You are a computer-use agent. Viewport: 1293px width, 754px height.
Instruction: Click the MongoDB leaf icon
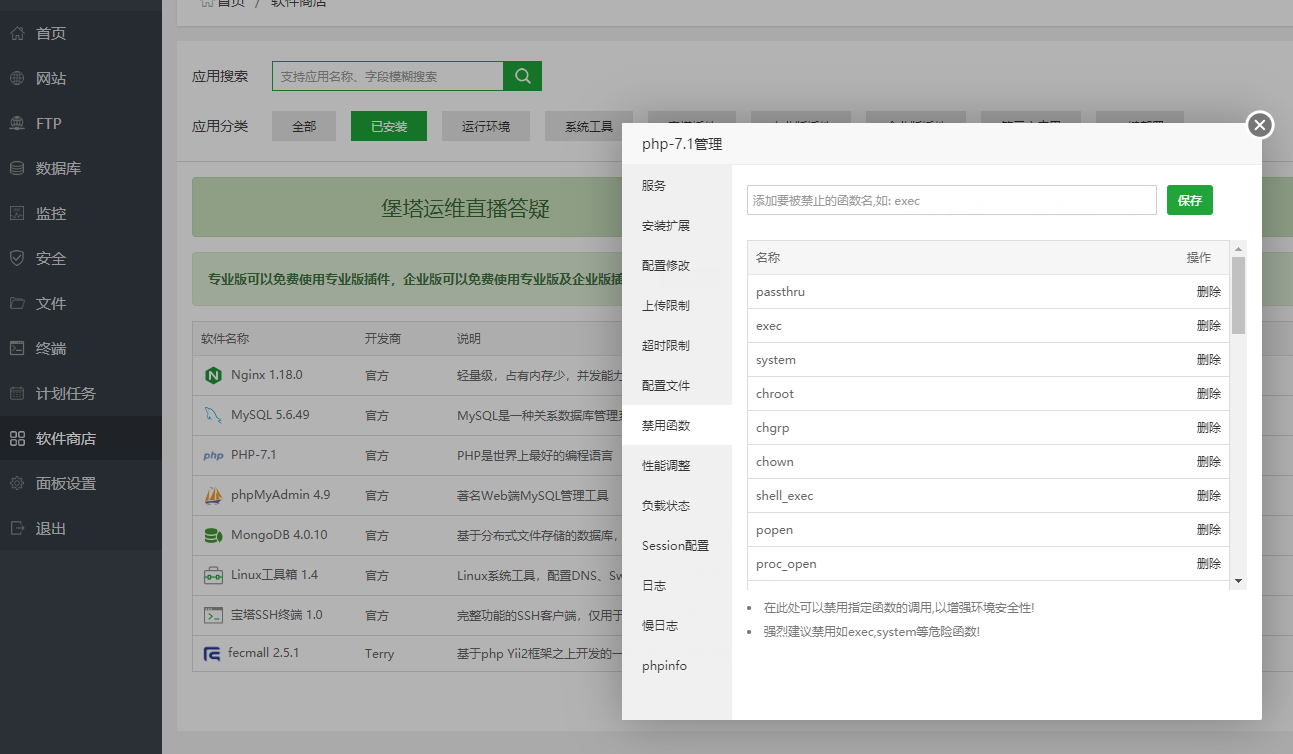point(211,534)
